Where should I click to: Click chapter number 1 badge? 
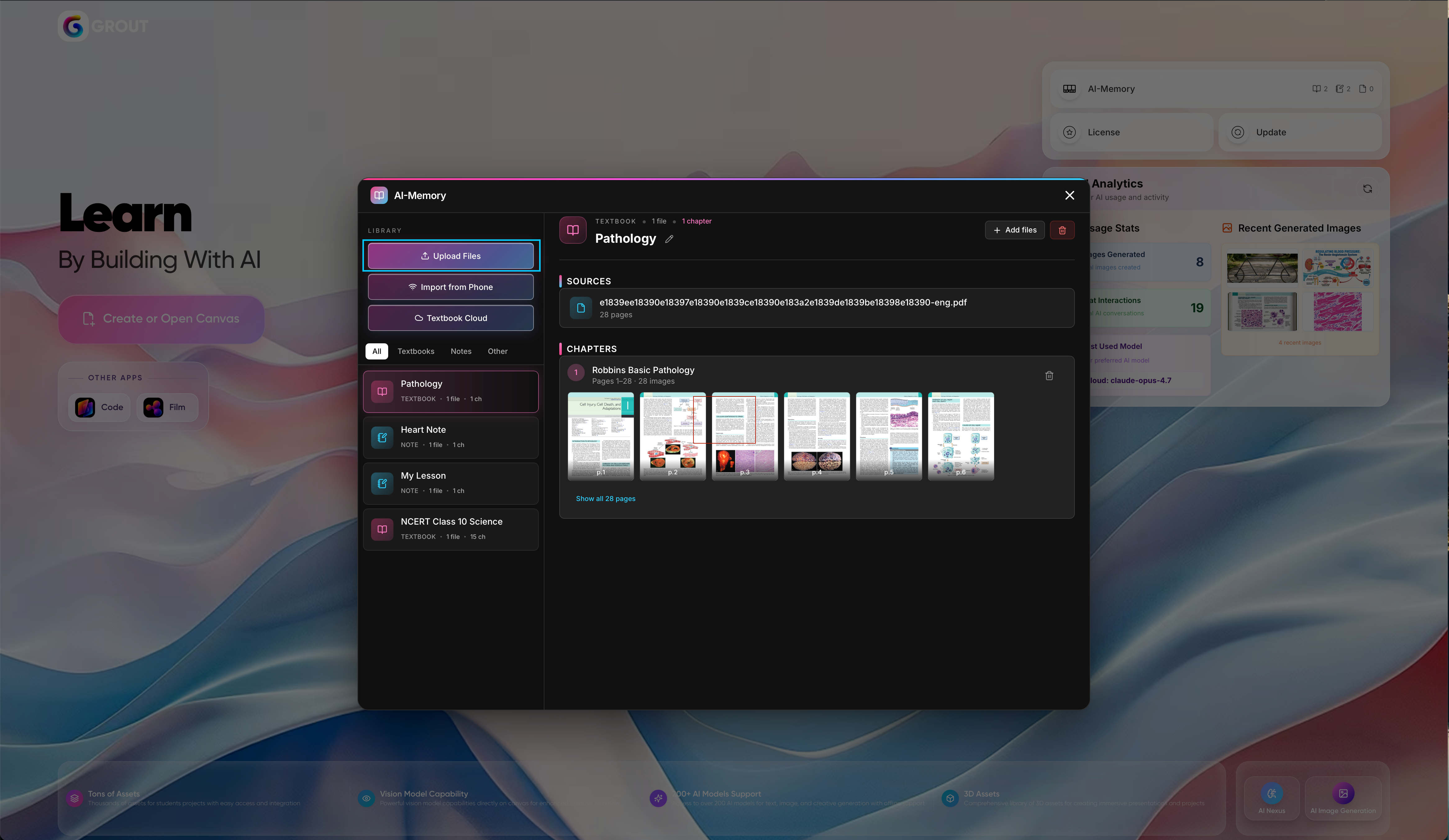575,373
